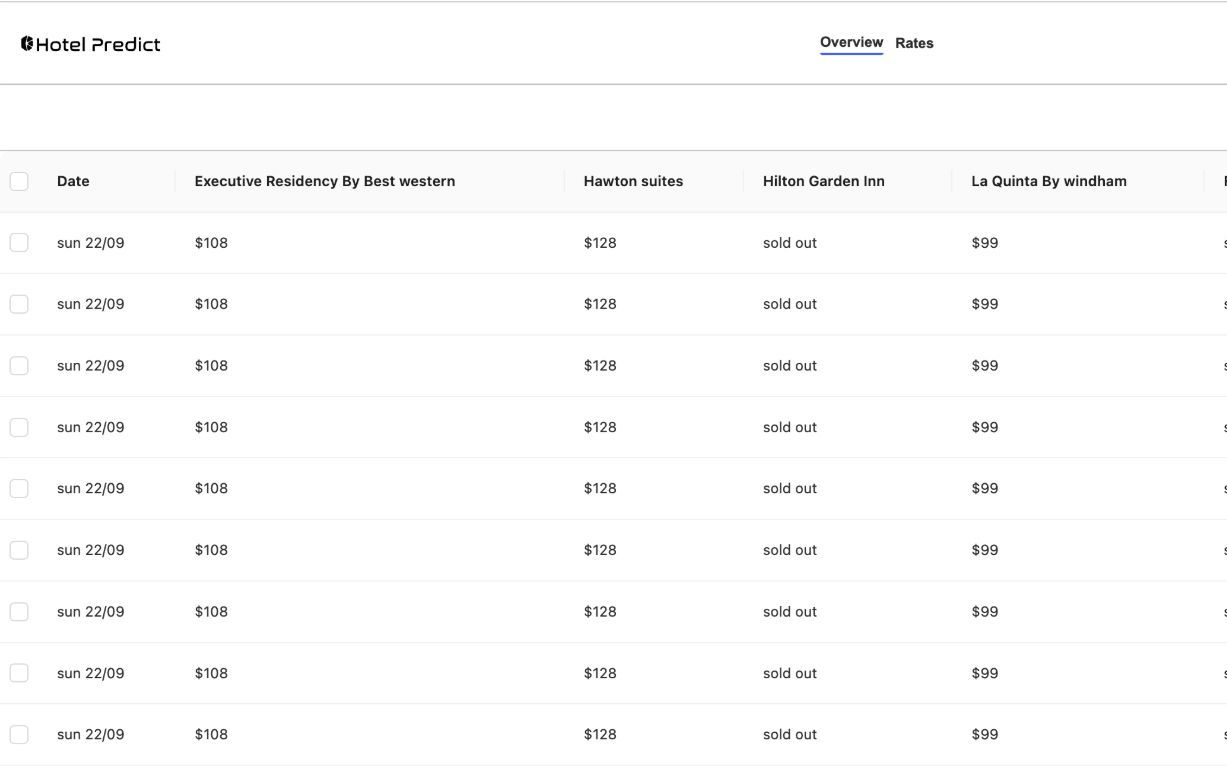Click the last row's sold out cell
This screenshot has height=766, width=1227.
[x=790, y=734]
